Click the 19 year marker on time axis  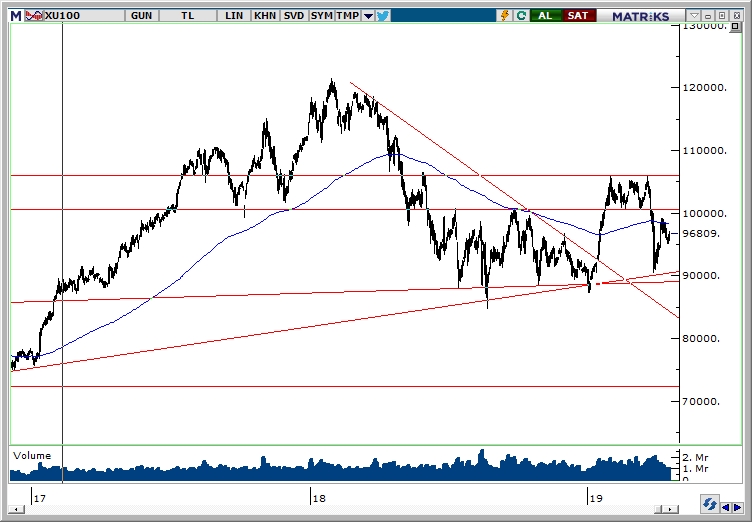pyautogui.click(x=596, y=498)
